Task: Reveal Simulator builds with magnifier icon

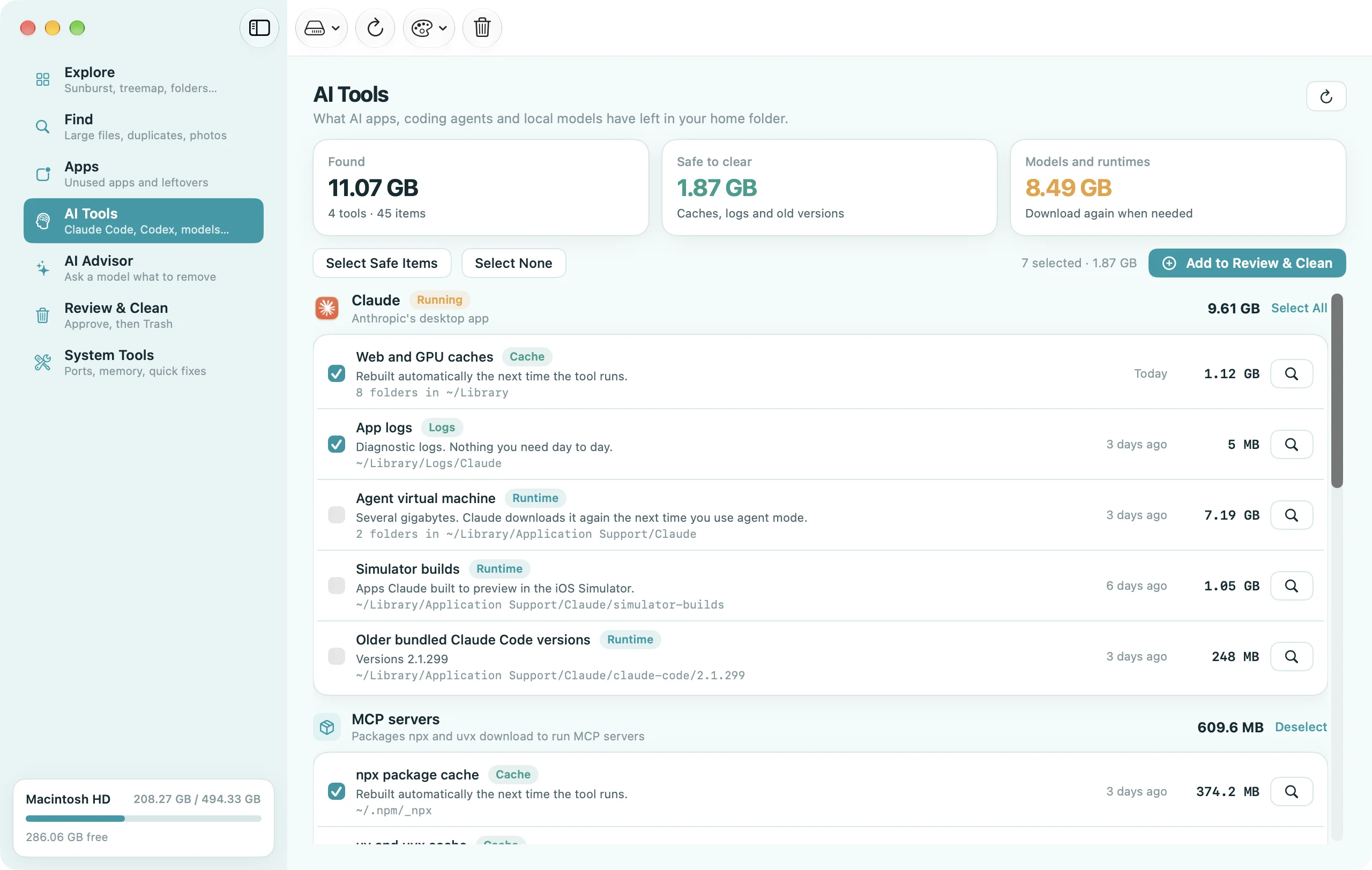Action: pos(1291,586)
